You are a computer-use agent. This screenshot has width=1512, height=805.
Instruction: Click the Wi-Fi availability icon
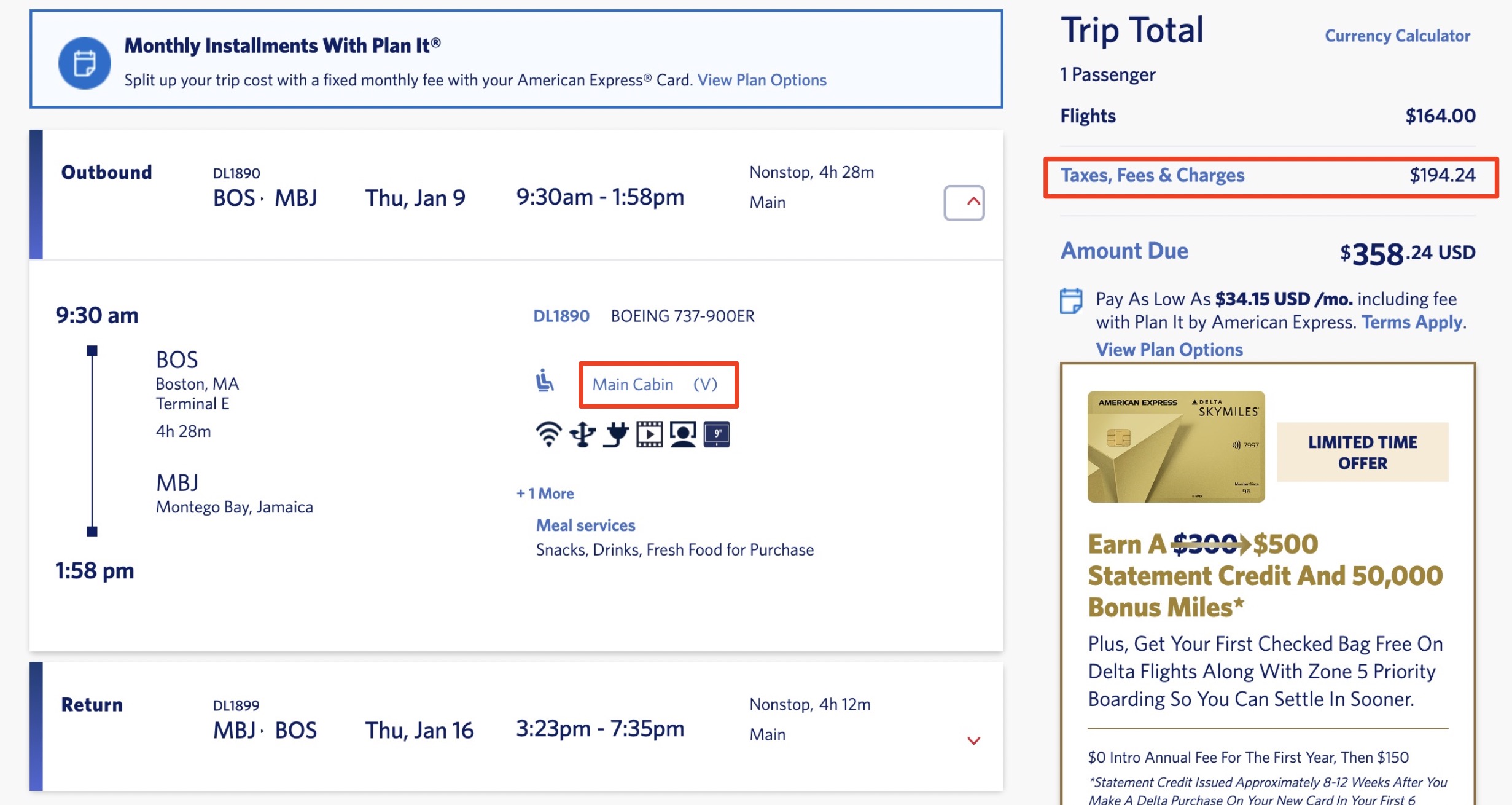548,434
